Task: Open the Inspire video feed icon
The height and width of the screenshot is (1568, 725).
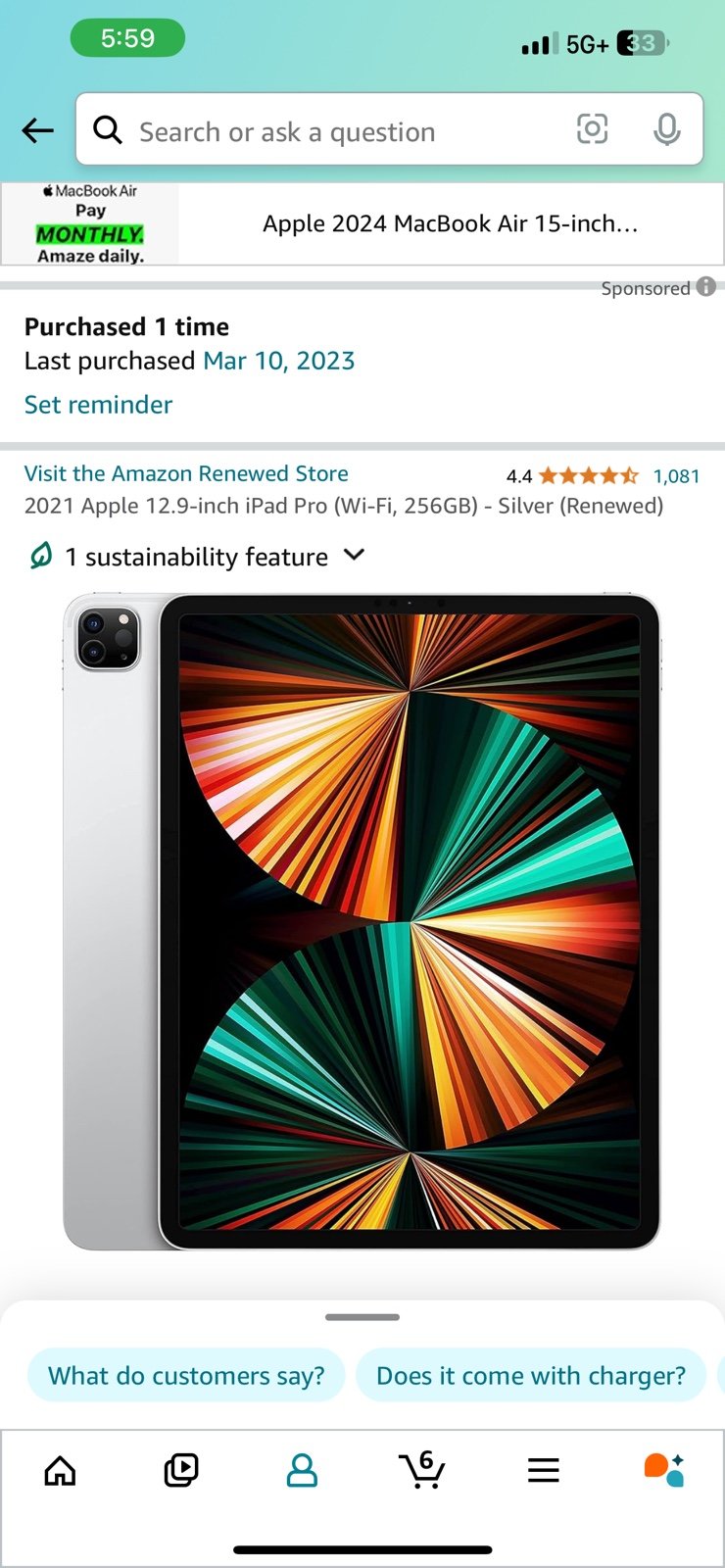Action: click(181, 1470)
